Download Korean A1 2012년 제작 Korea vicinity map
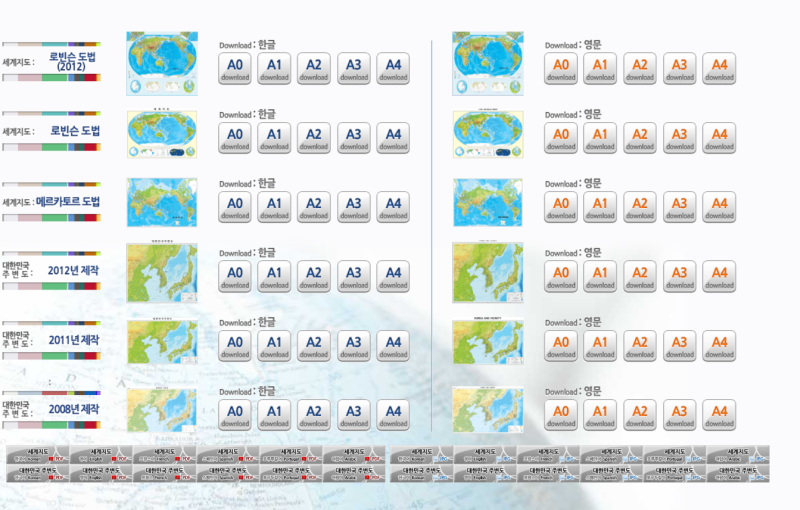 274,276
